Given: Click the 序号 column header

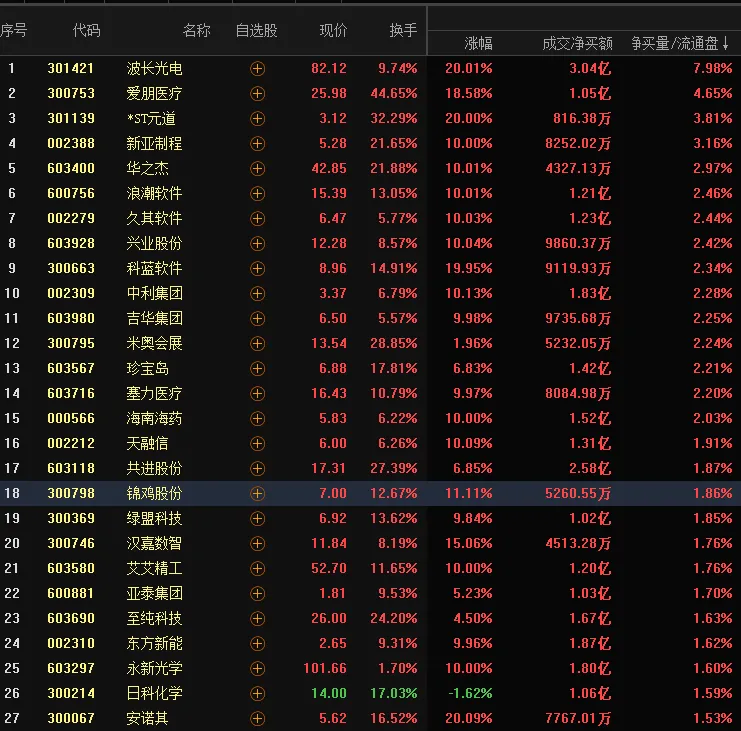Looking at the screenshot, I should click(14, 30).
